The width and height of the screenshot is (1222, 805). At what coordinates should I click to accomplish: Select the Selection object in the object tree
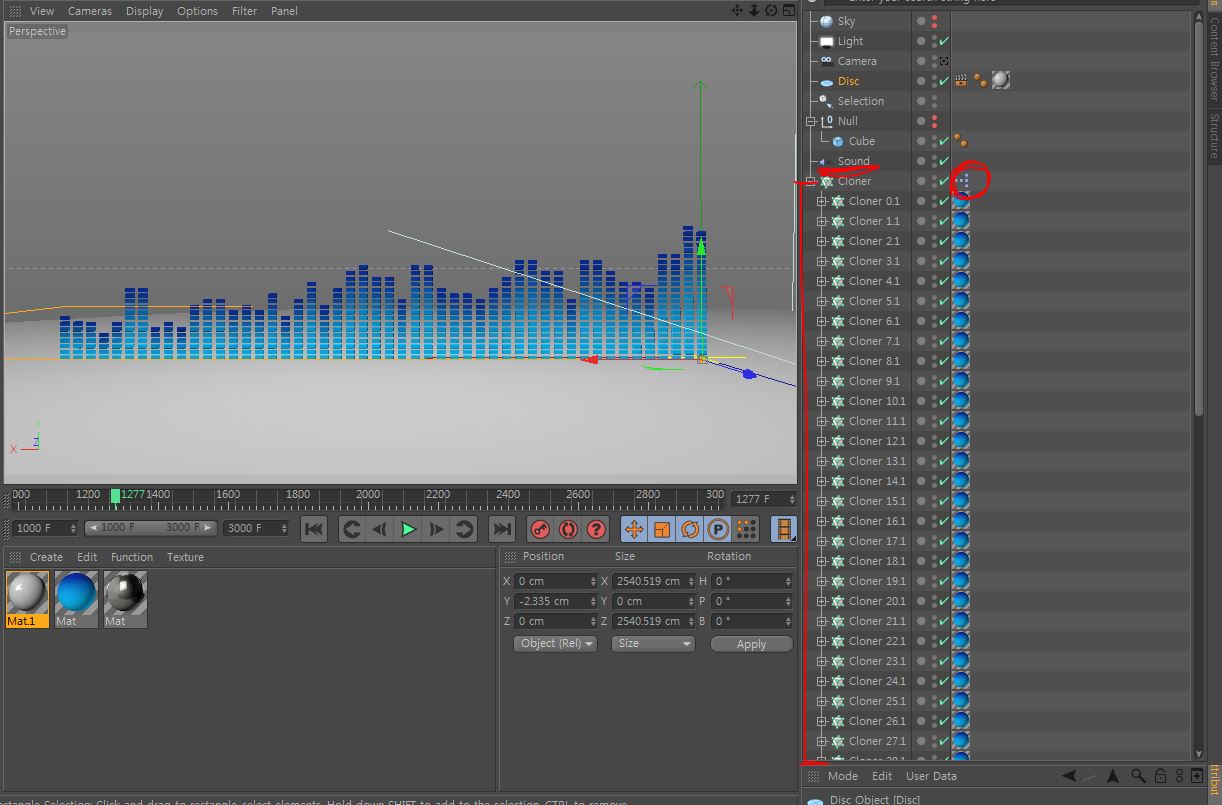pyautogui.click(x=861, y=101)
